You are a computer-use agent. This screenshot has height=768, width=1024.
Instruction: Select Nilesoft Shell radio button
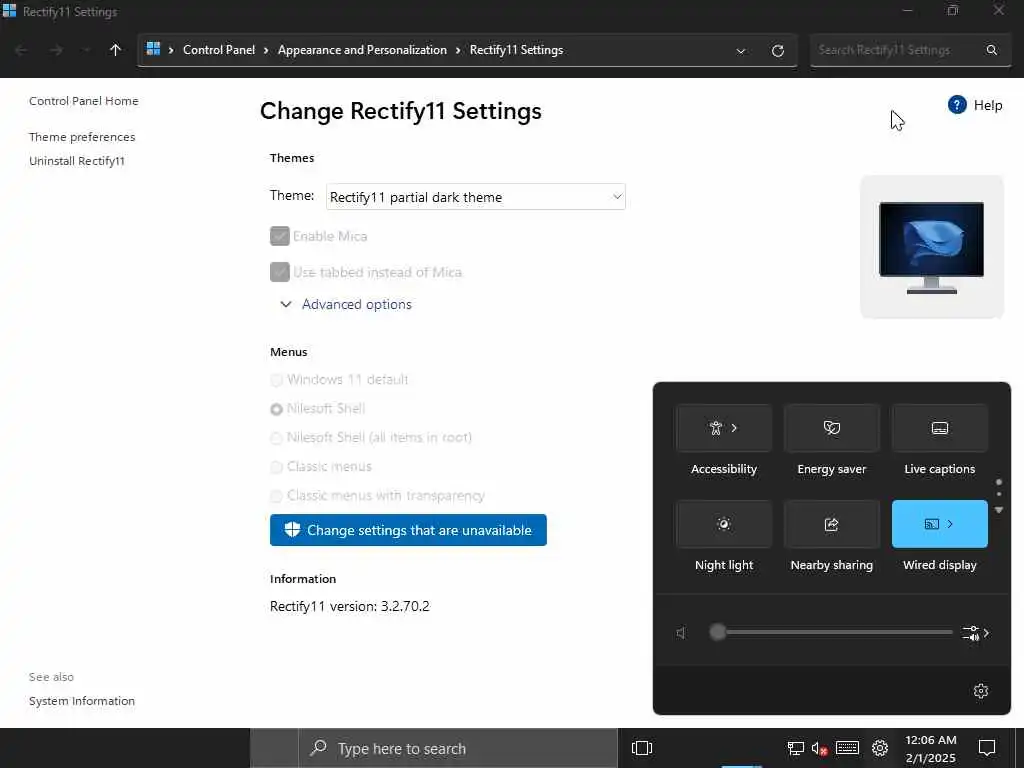(x=276, y=409)
